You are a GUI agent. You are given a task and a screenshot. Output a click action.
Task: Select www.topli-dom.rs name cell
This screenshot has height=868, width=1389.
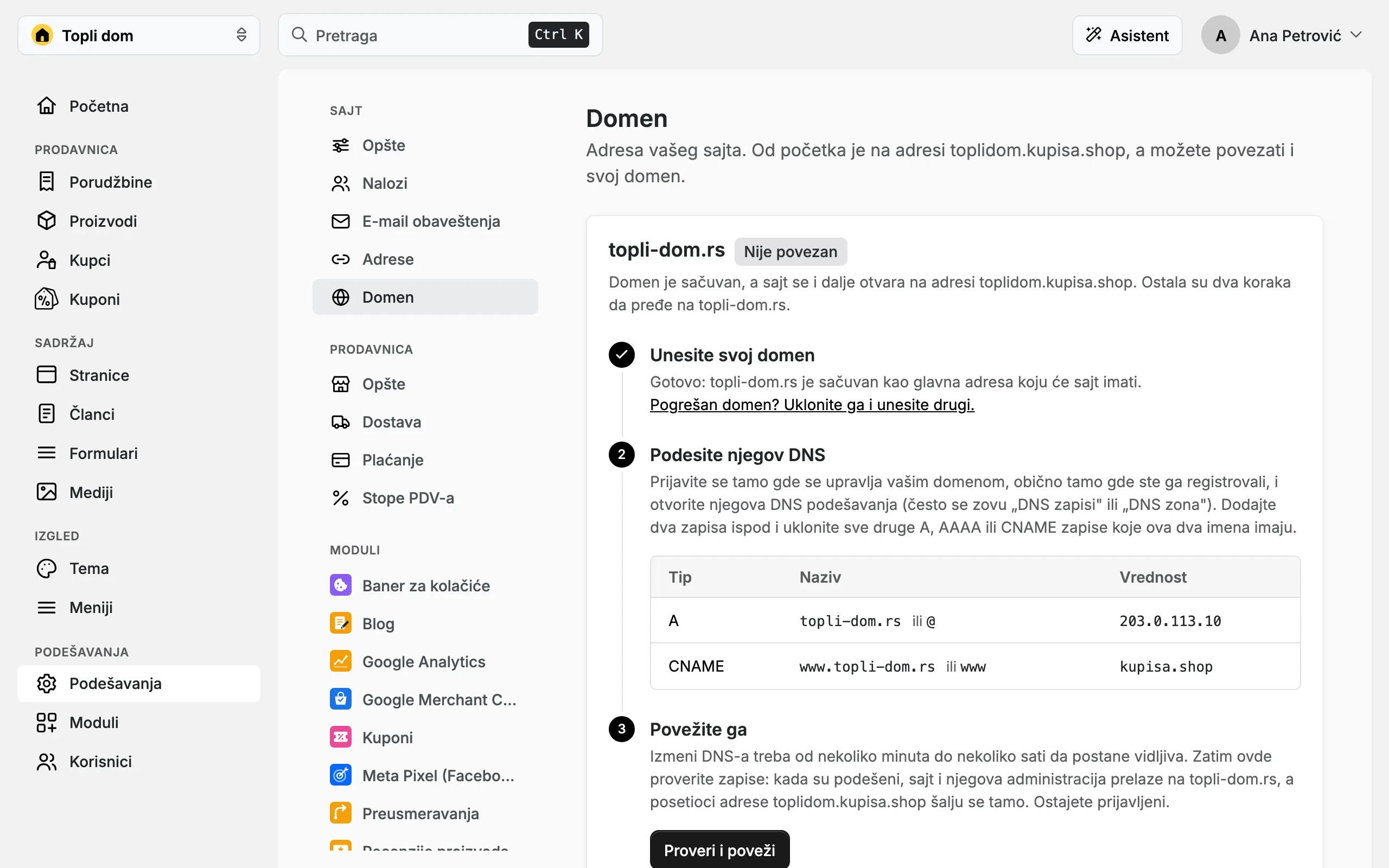tap(866, 667)
